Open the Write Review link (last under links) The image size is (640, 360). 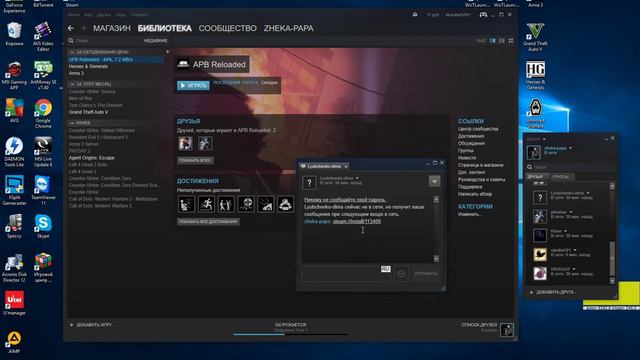(x=475, y=194)
